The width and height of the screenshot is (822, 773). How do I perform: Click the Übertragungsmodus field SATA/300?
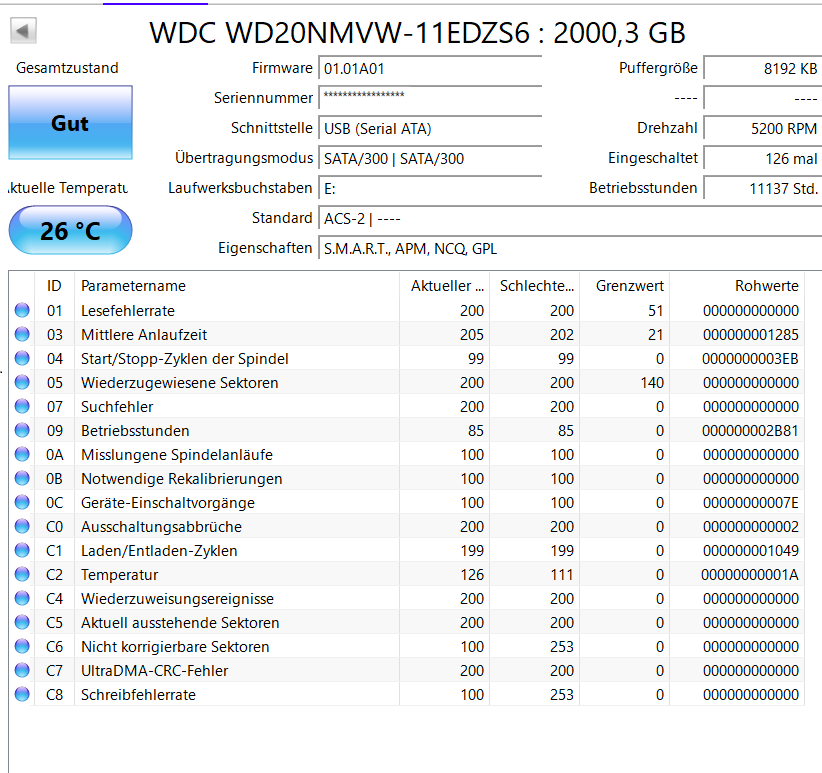click(430, 158)
